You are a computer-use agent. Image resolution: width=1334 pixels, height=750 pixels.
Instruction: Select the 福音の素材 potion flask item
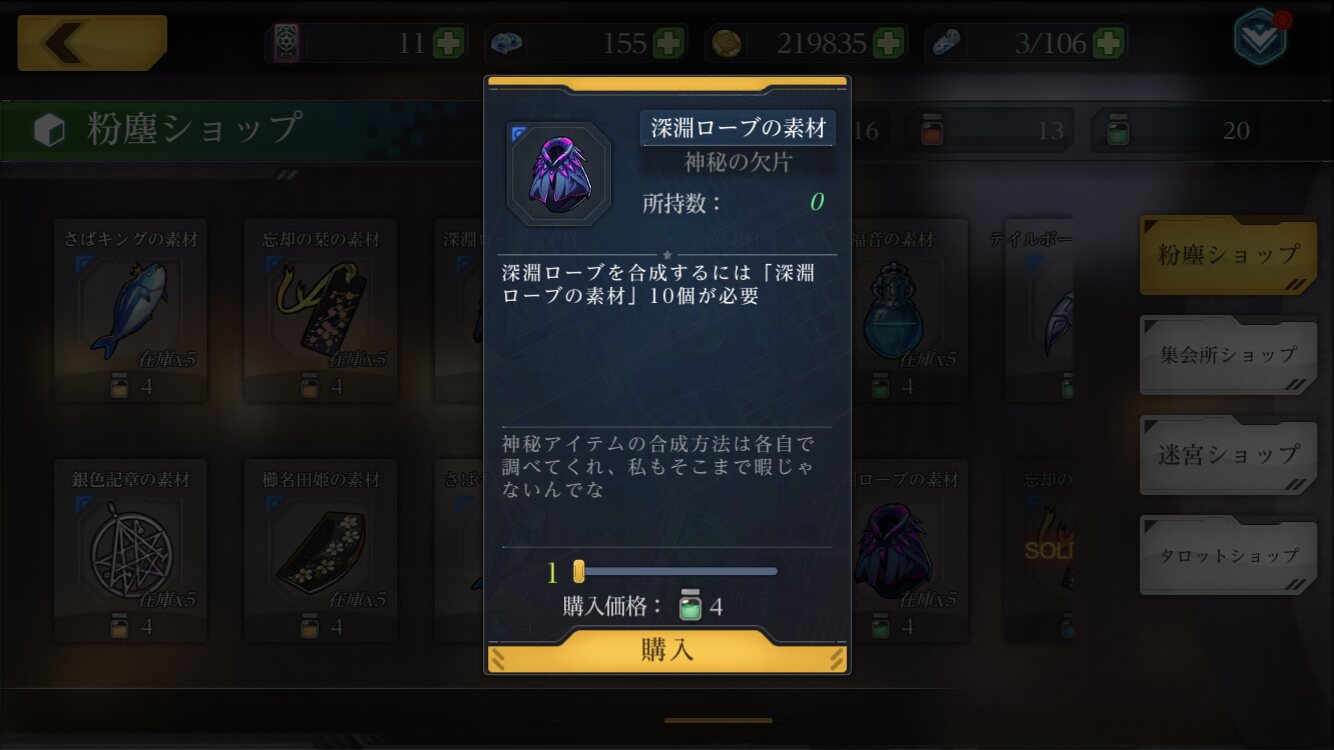(x=893, y=311)
